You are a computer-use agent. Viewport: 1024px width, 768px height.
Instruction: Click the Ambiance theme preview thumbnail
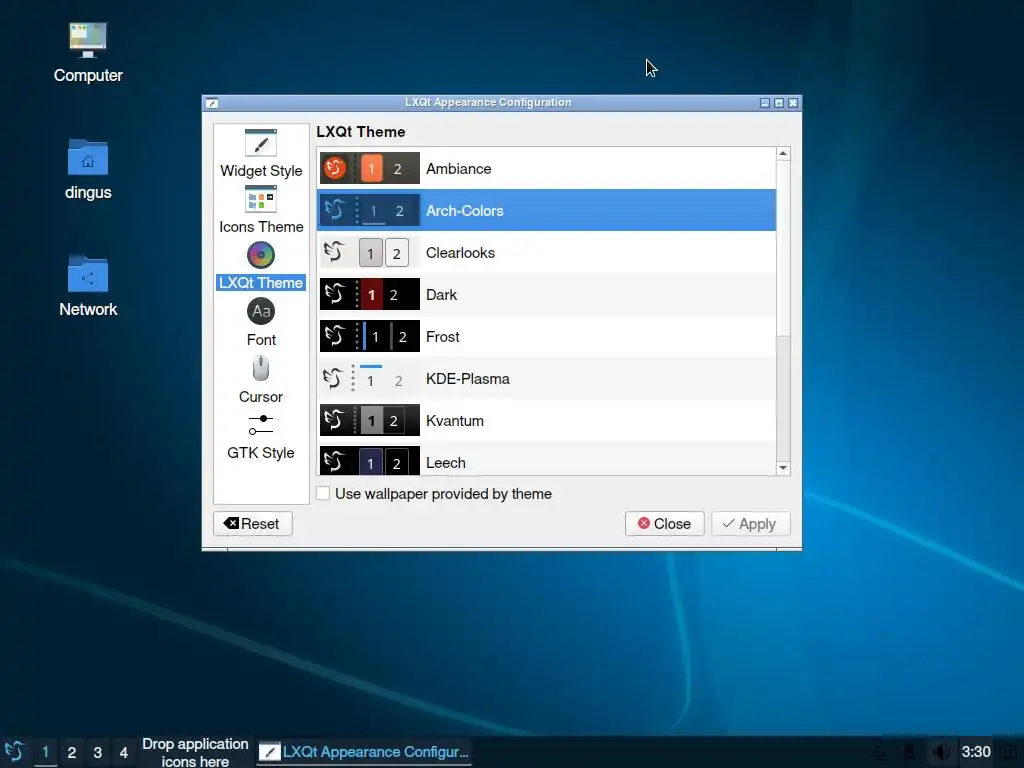370,168
